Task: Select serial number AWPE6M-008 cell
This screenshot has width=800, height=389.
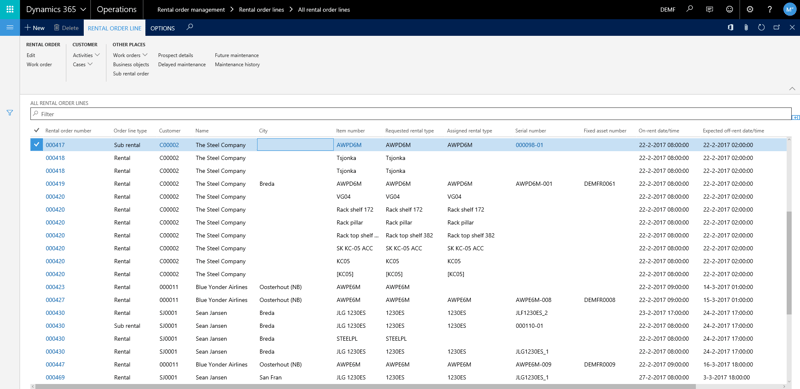Action: click(x=534, y=300)
